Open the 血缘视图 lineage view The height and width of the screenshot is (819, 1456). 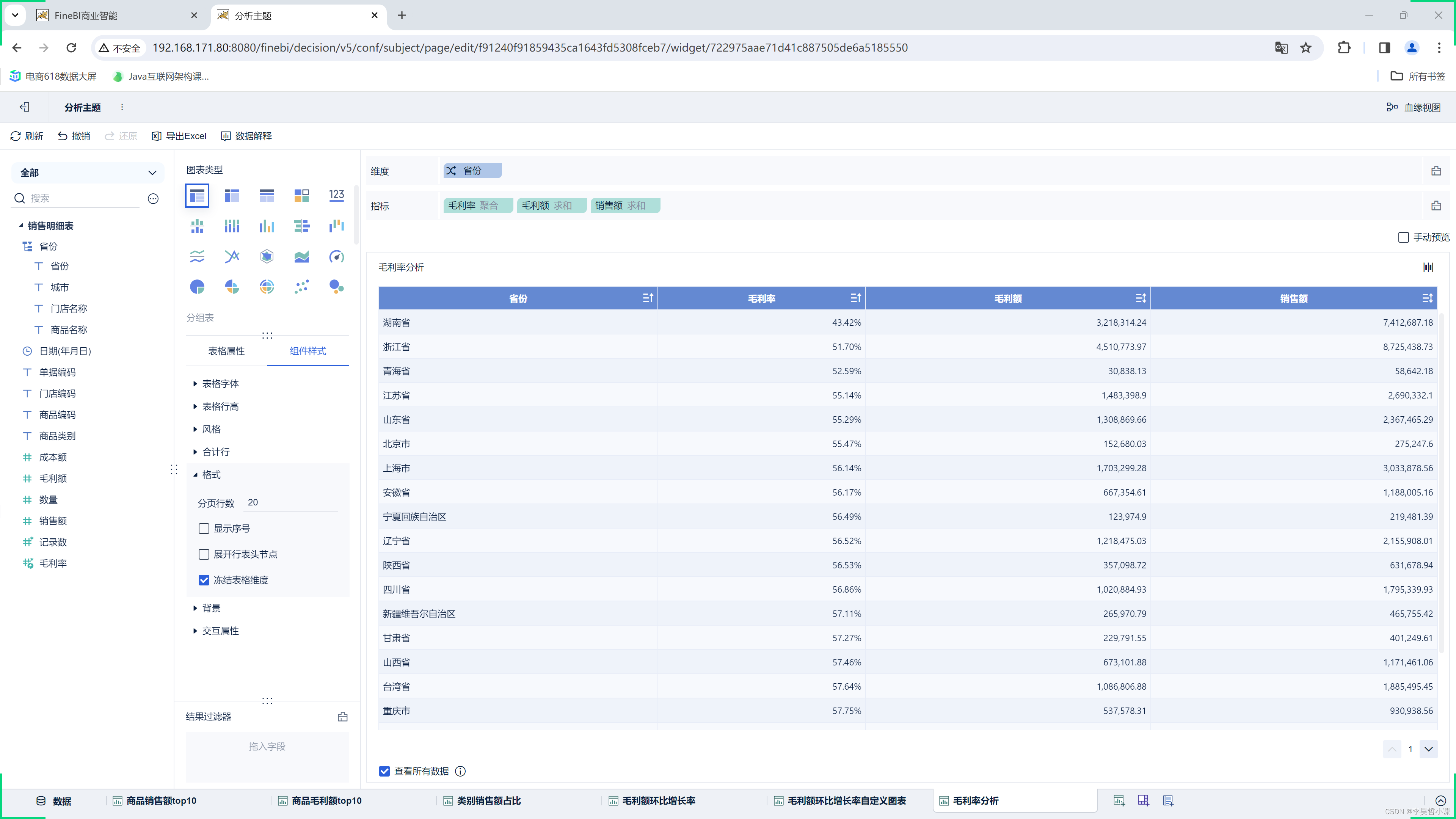(1414, 107)
